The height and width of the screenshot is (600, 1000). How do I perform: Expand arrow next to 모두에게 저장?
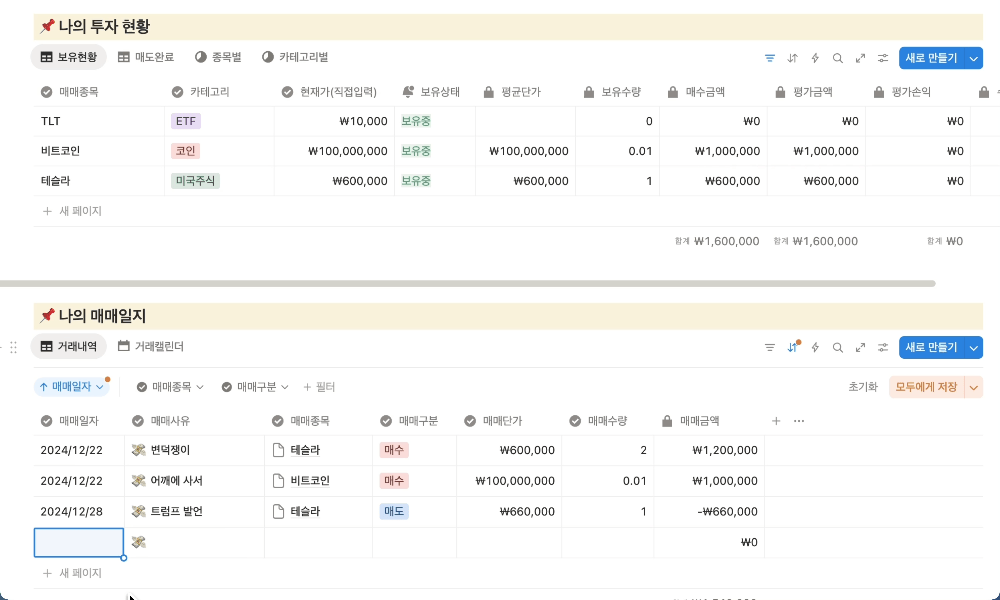974,386
